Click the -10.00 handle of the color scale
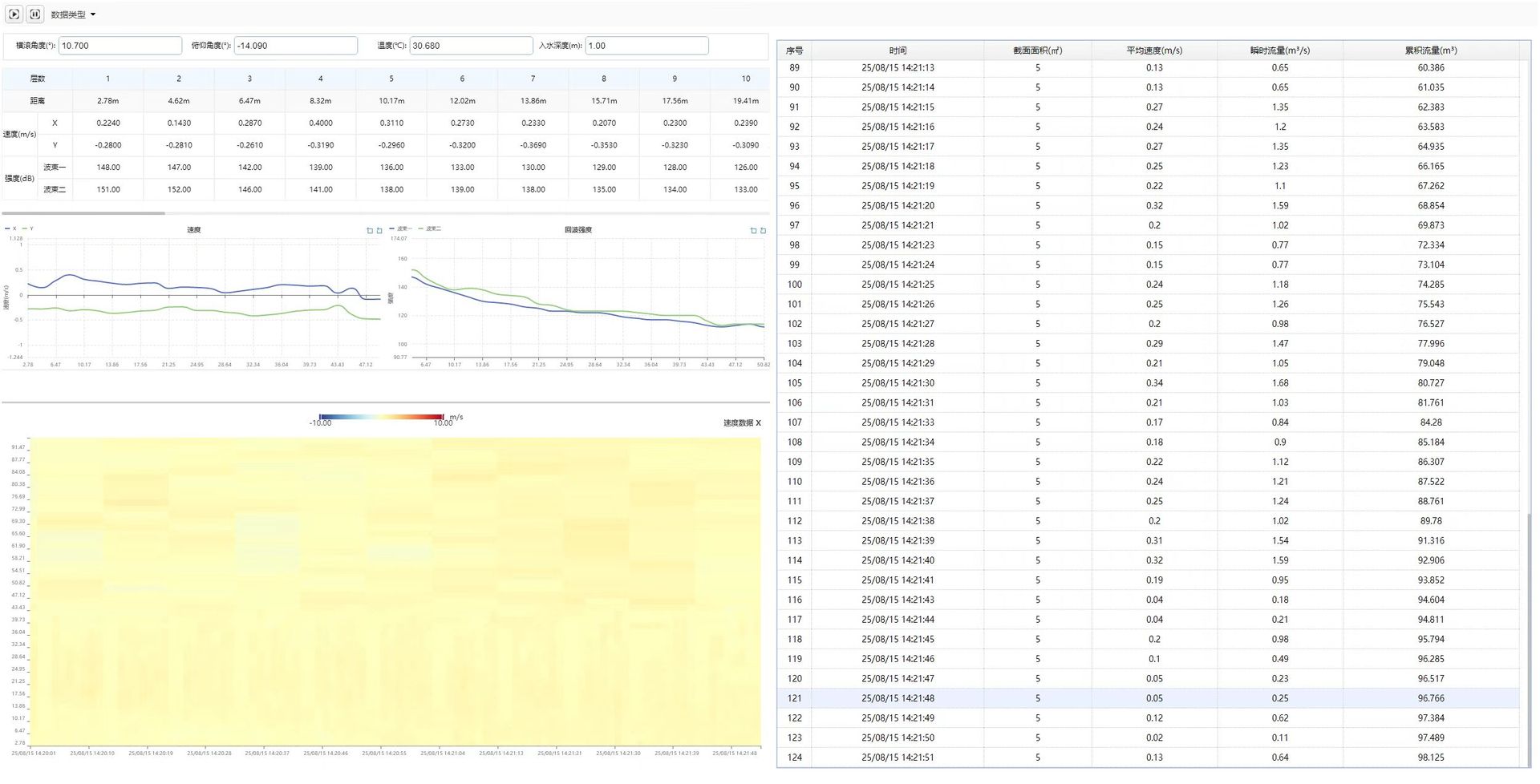 click(x=320, y=417)
